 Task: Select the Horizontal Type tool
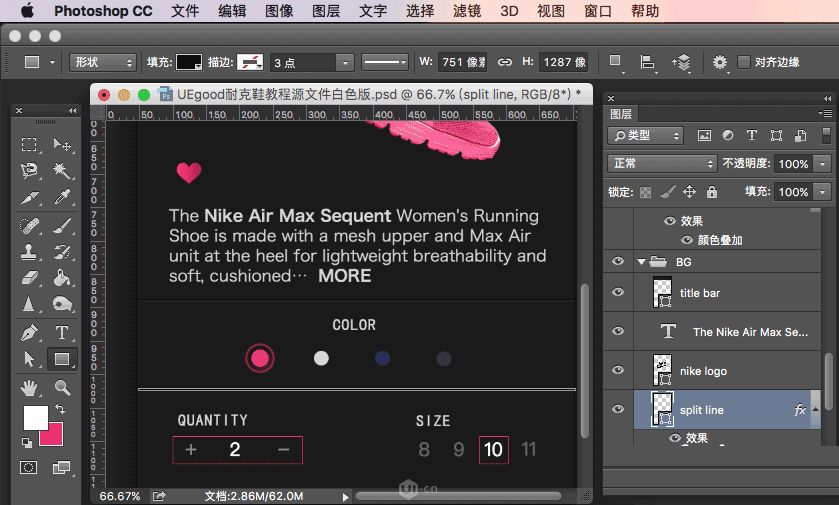(62, 332)
